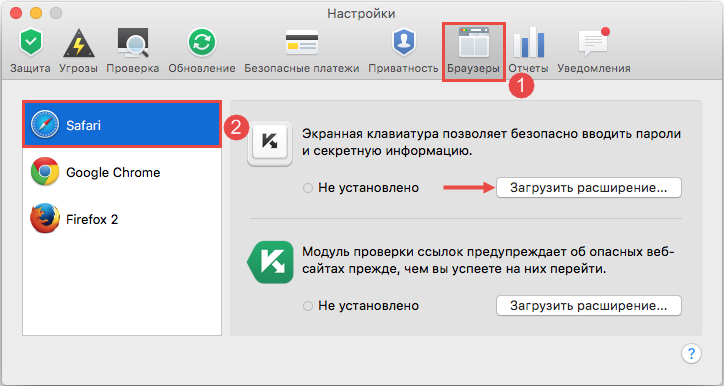This screenshot has height=386, width=724.
Task: Click the green link checker module icon
Action: [x=271, y=262]
